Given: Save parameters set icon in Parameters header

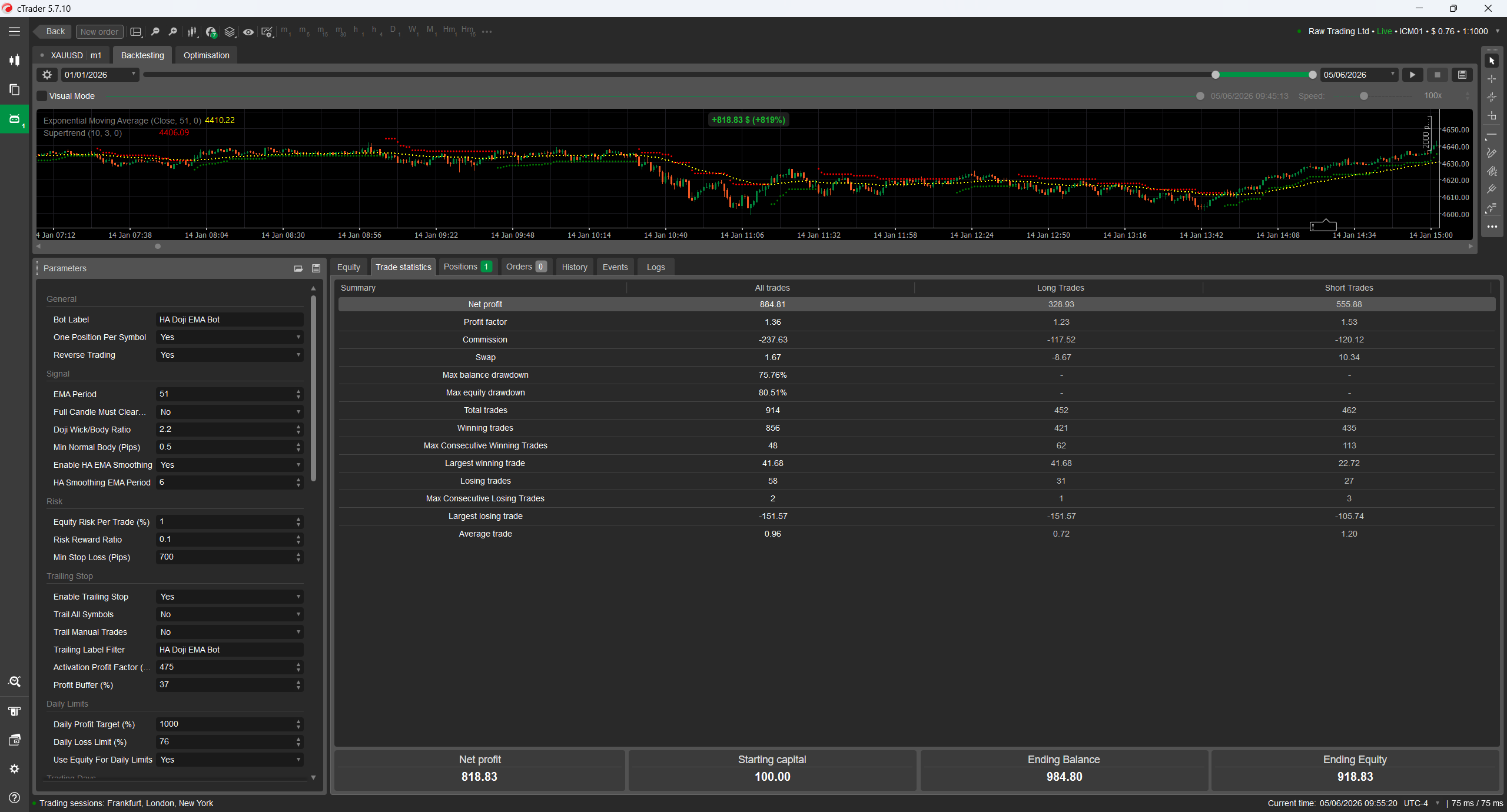Looking at the screenshot, I should (316, 268).
